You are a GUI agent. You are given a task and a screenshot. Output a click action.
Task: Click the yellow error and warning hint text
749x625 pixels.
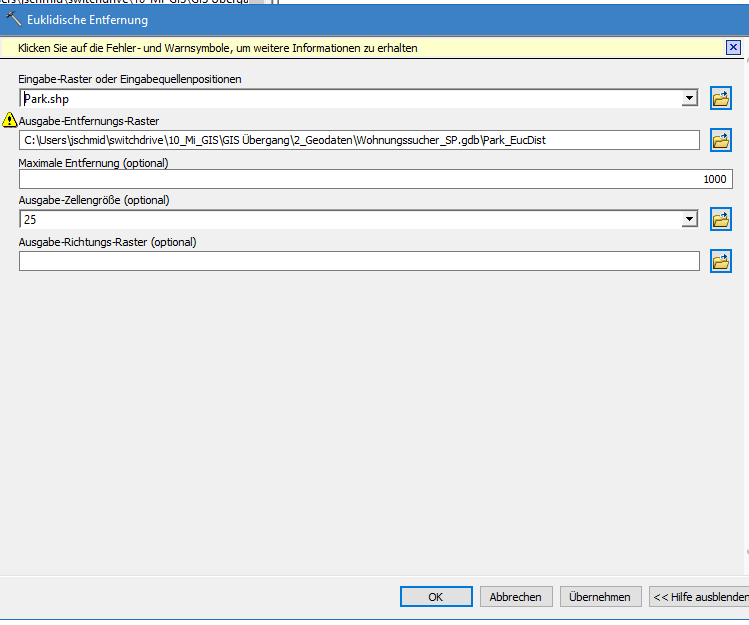218,48
